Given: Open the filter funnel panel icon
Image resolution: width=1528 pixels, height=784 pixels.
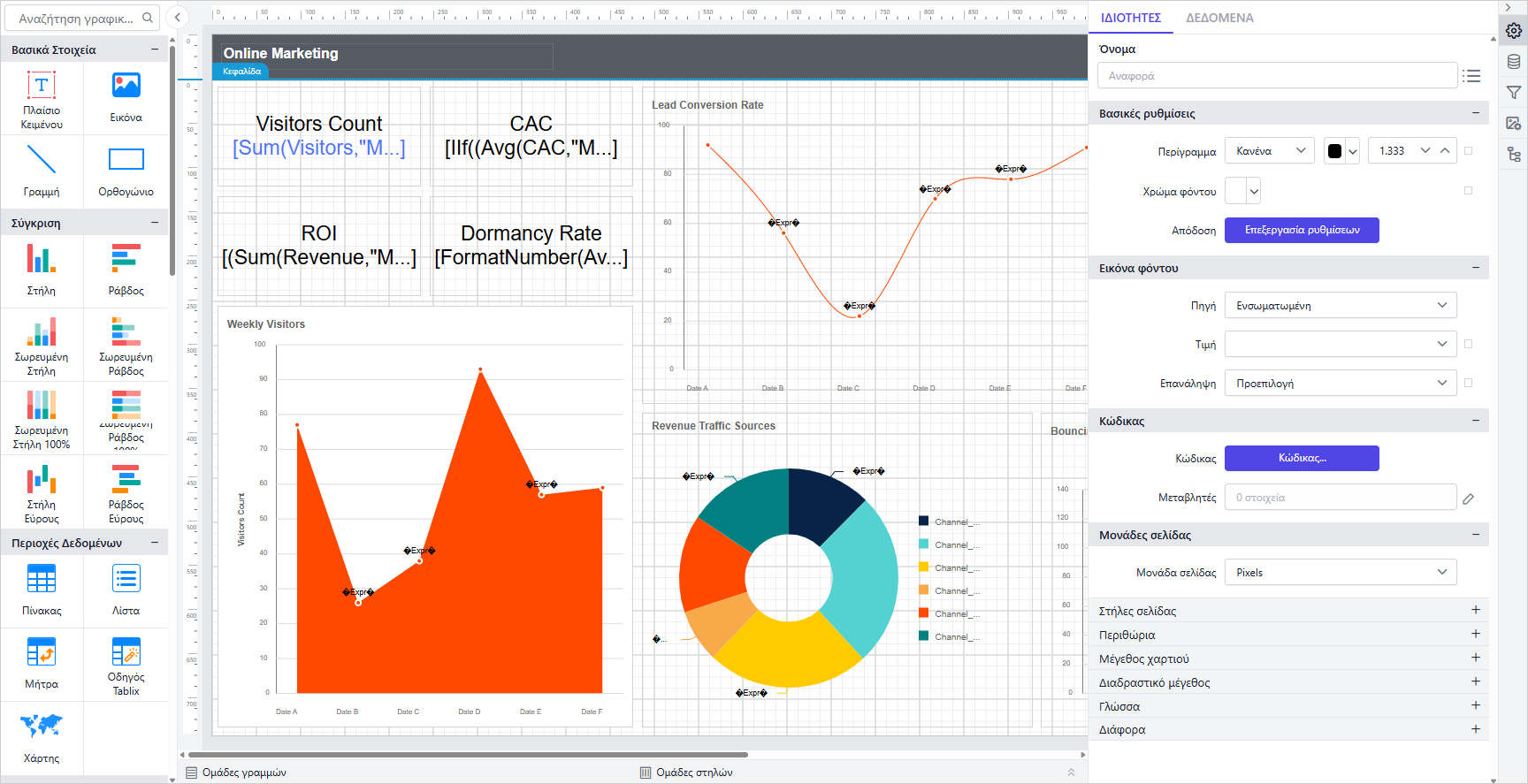Looking at the screenshot, I should (1514, 93).
